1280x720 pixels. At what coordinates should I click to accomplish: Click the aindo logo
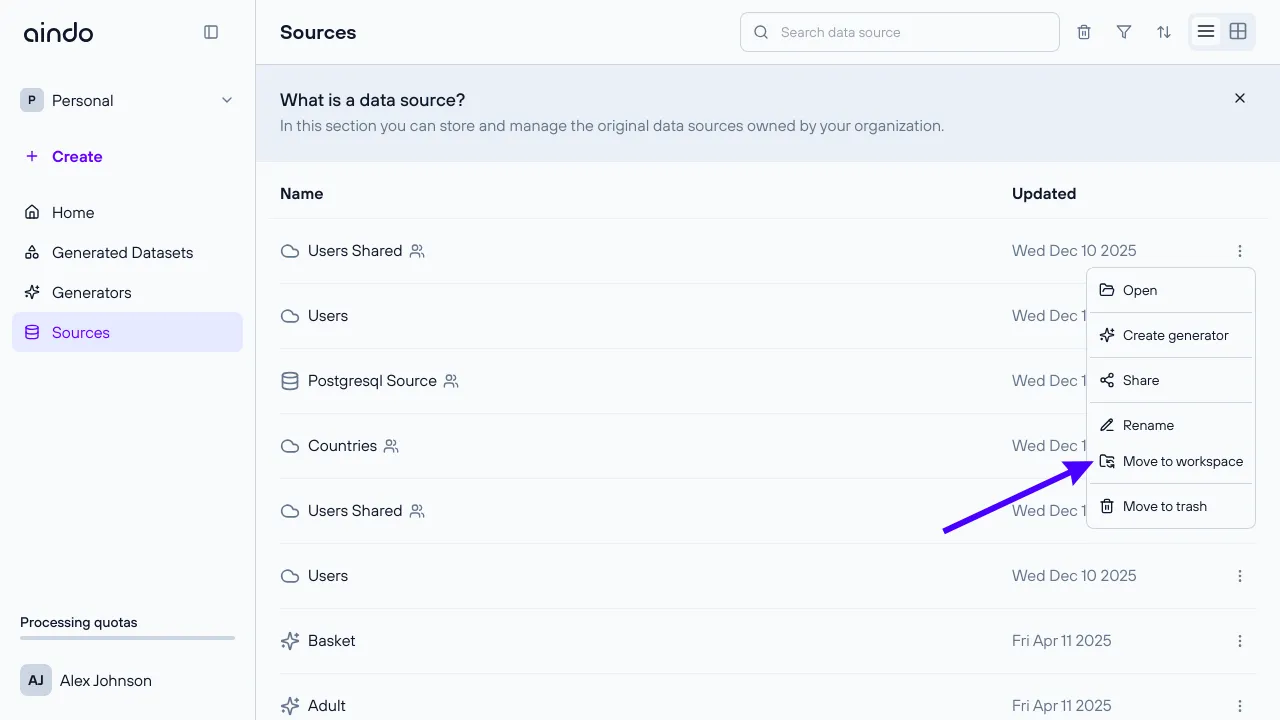click(x=58, y=31)
